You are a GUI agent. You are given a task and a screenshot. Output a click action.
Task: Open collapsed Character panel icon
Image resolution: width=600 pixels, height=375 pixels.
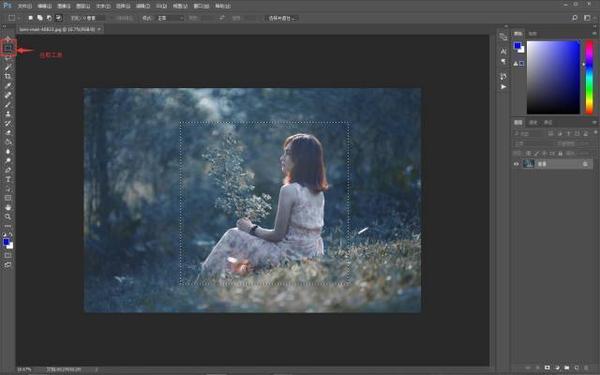click(503, 51)
